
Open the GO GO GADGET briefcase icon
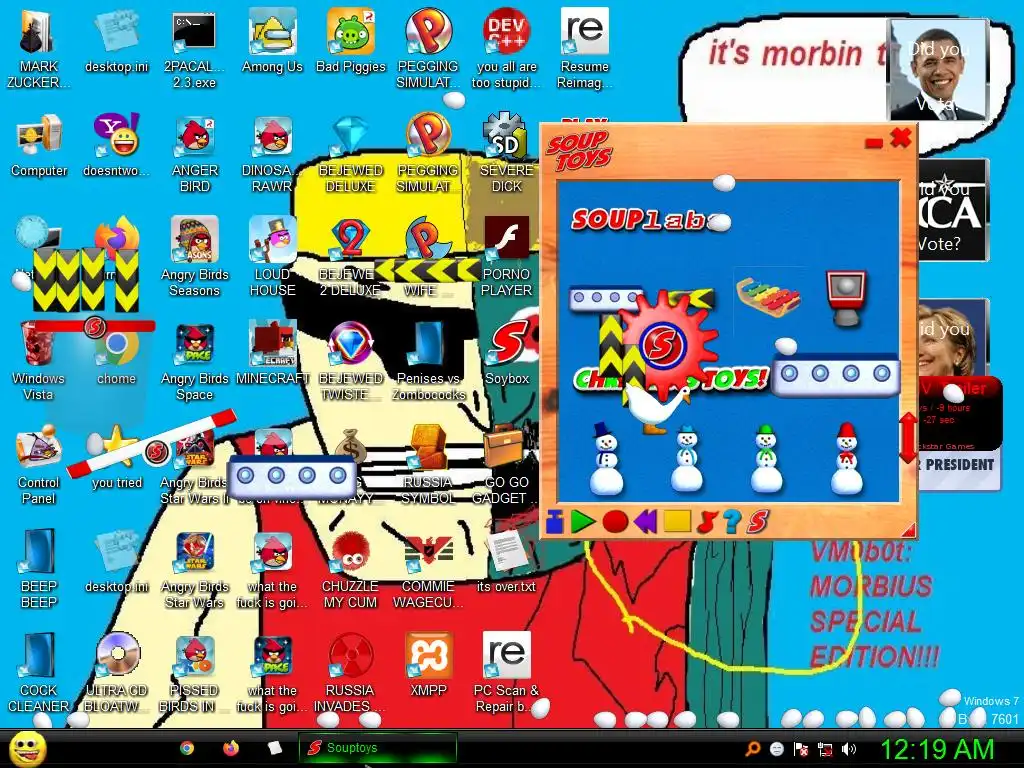point(507,464)
